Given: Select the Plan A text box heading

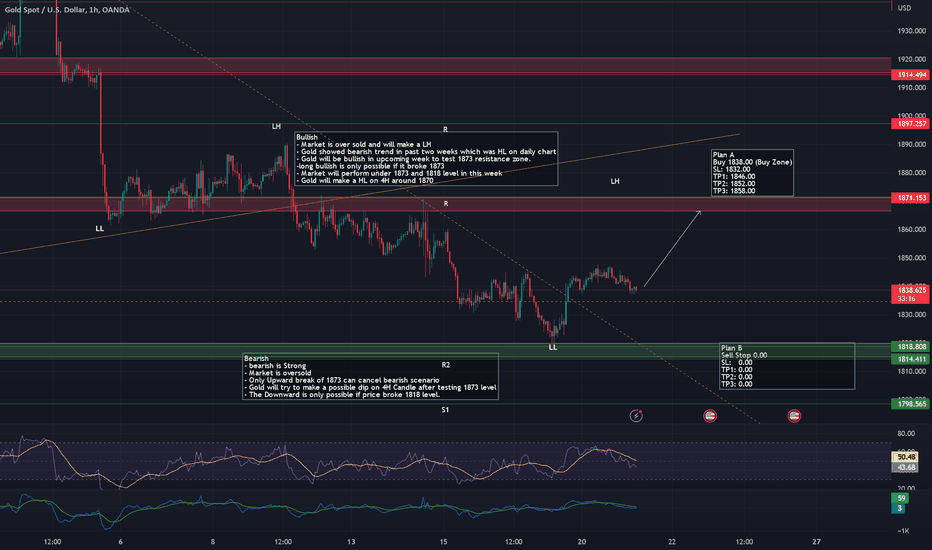Looking at the screenshot, I should click(723, 155).
